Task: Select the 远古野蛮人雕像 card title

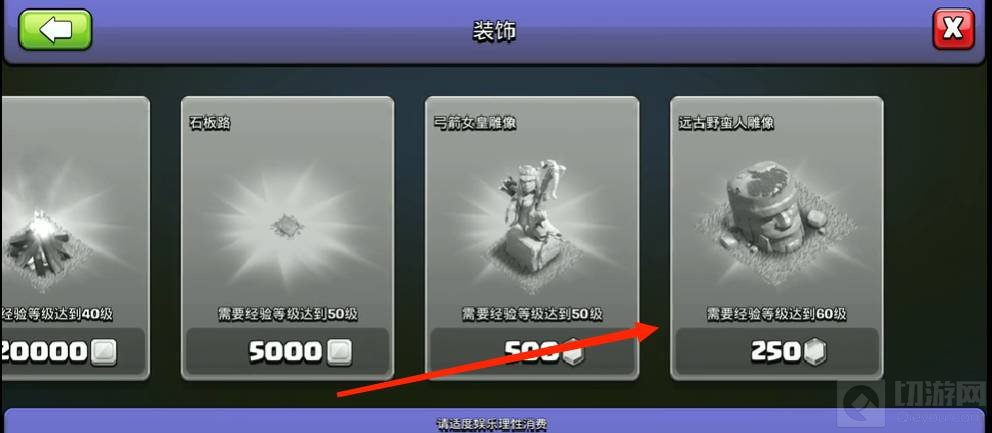Action: (726, 123)
